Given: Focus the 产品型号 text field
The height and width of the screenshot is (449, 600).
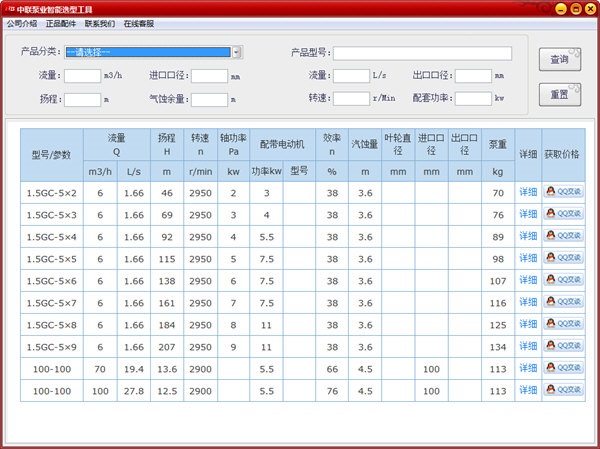Looking at the screenshot, I should (422, 54).
